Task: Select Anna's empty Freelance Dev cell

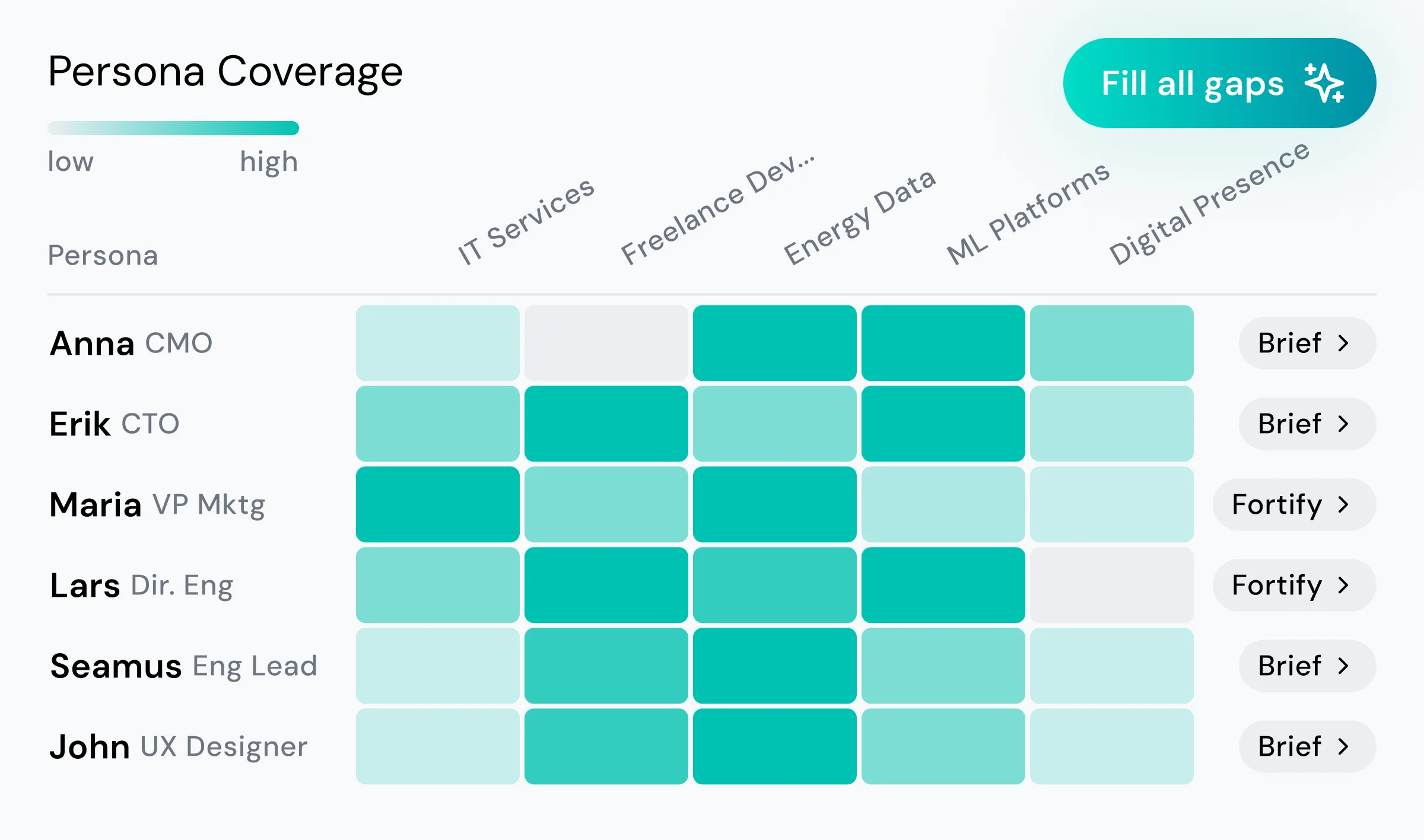Action: pyautogui.click(x=606, y=343)
